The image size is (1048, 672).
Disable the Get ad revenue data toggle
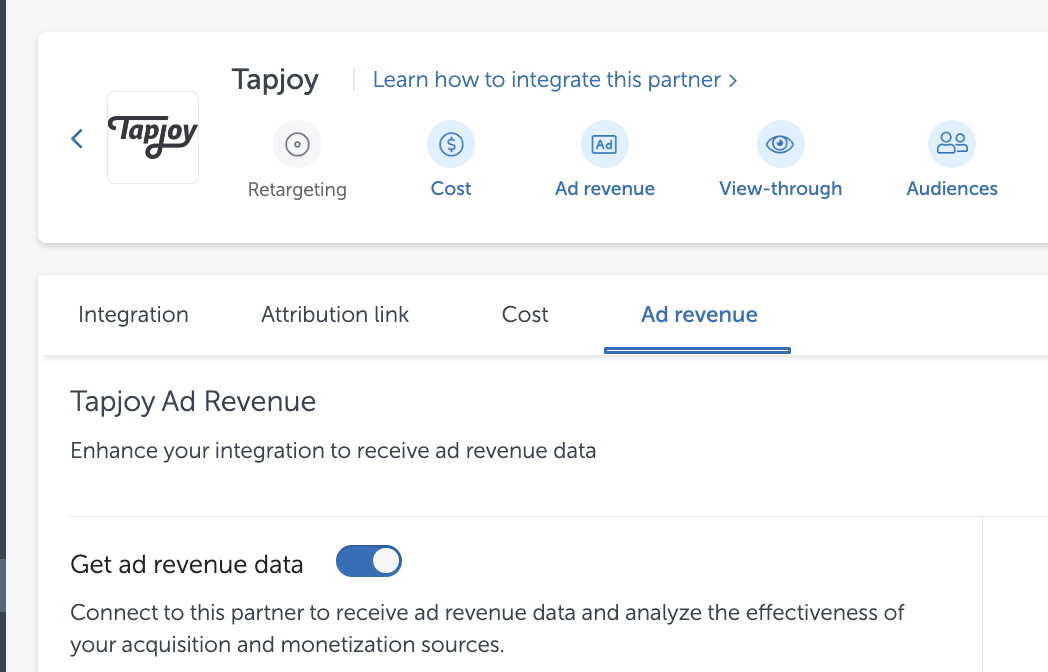tap(369, 561)
